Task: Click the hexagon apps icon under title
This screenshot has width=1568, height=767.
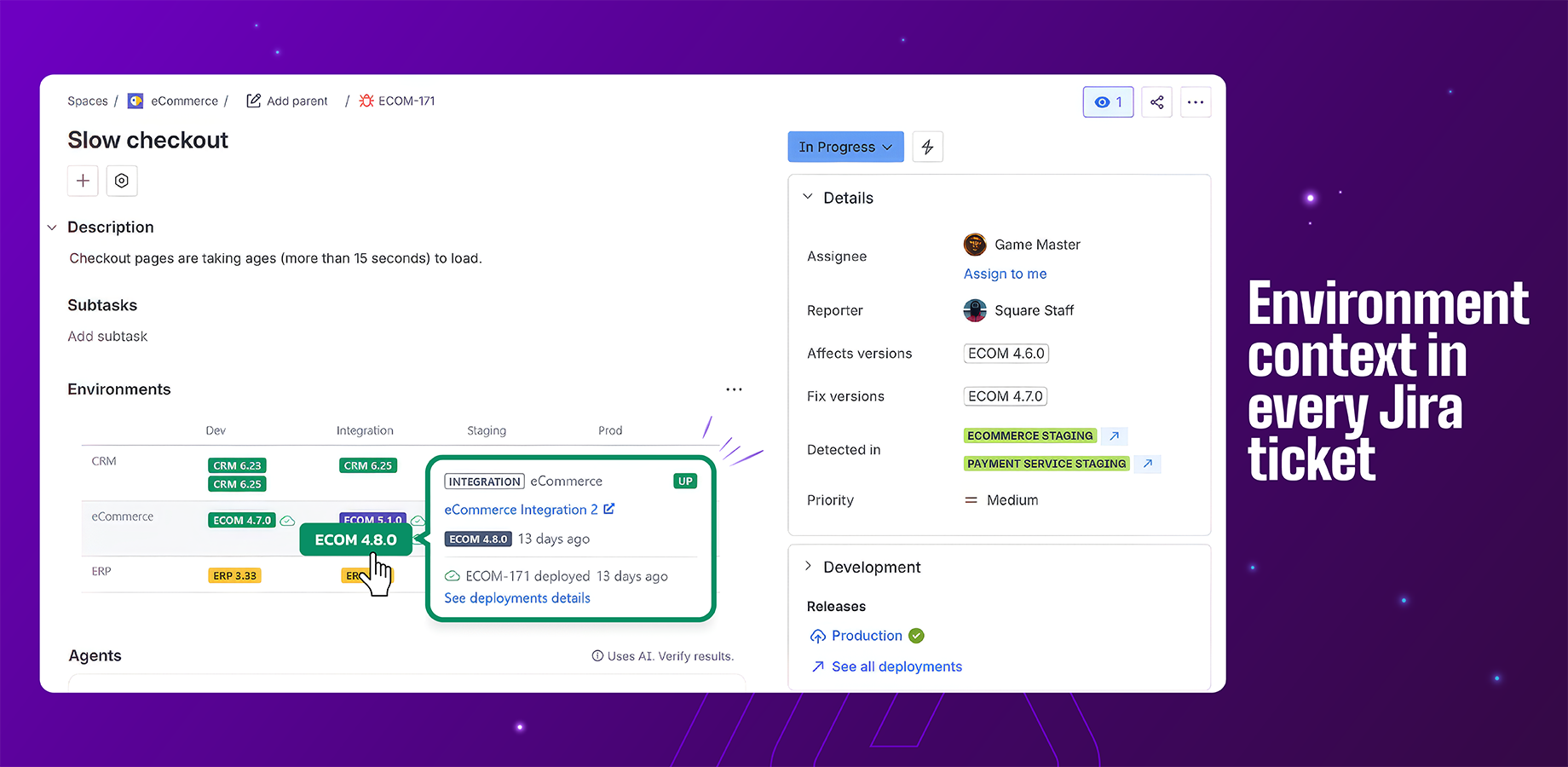Action: point(122,181)
